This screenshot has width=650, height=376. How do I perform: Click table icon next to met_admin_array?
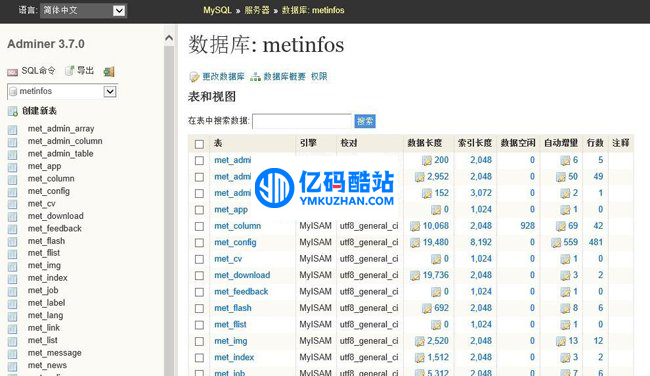coord(13,130)
